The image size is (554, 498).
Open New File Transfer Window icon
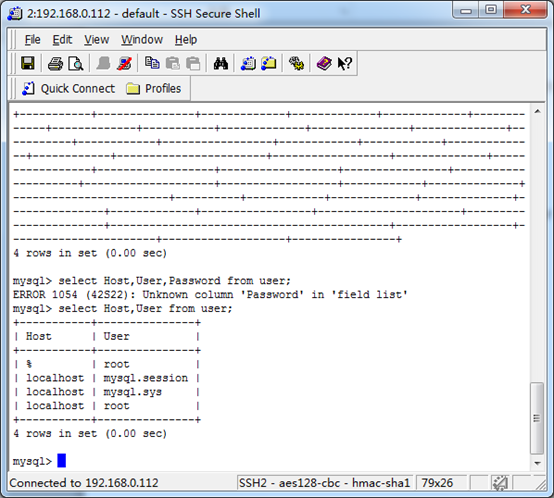[269, 64]
